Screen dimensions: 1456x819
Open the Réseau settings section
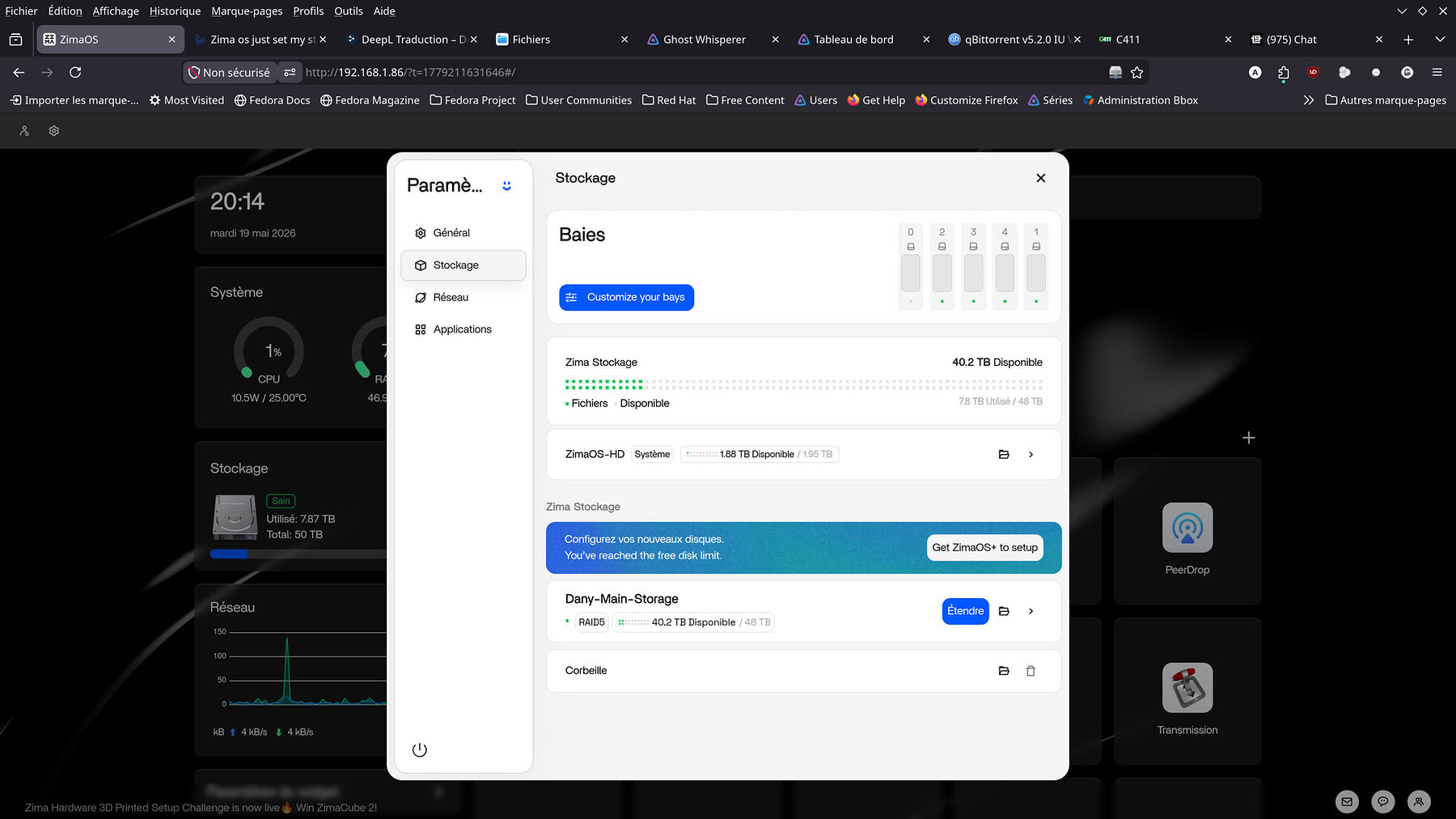tap(463, 298)
